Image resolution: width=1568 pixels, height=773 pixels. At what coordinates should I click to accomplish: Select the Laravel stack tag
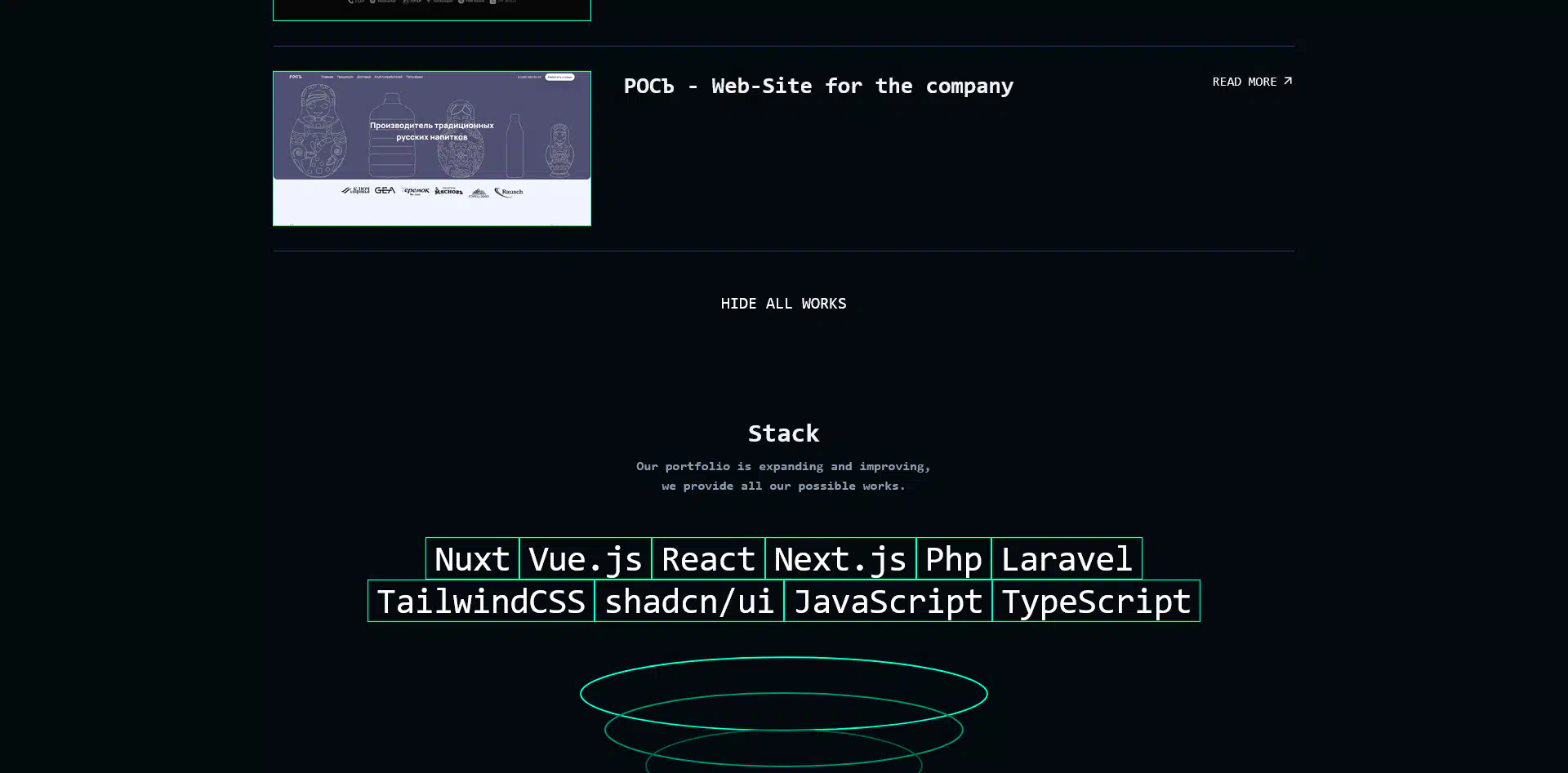(1067, 559)
